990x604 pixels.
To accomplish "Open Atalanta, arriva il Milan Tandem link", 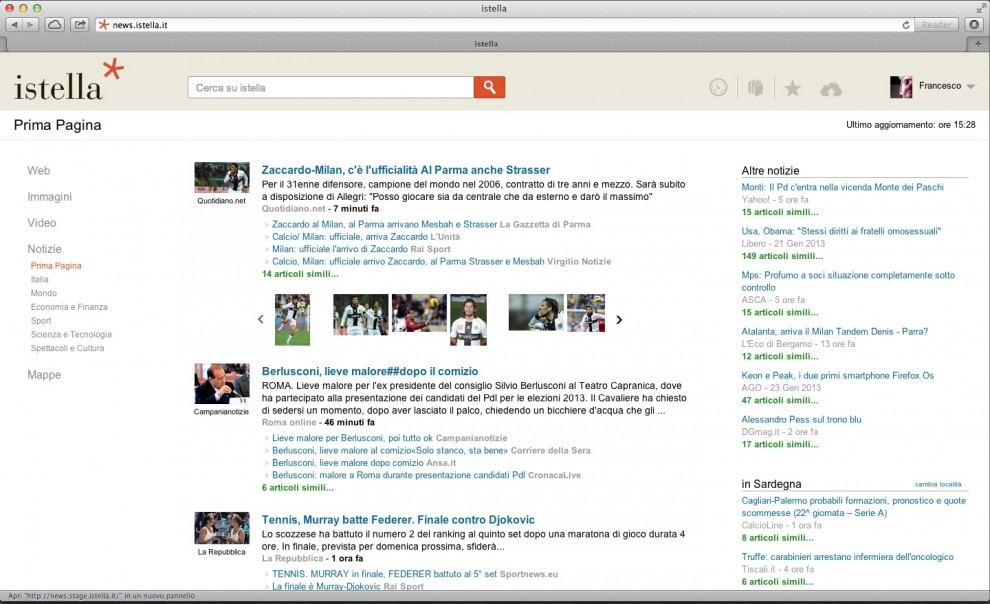I will coord(835,331).
